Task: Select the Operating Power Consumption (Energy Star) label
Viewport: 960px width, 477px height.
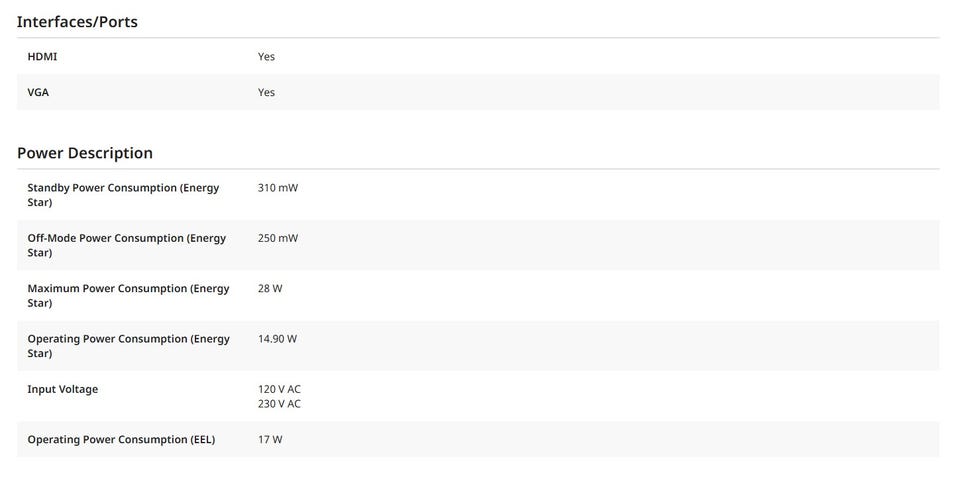Action: [128, 346]
